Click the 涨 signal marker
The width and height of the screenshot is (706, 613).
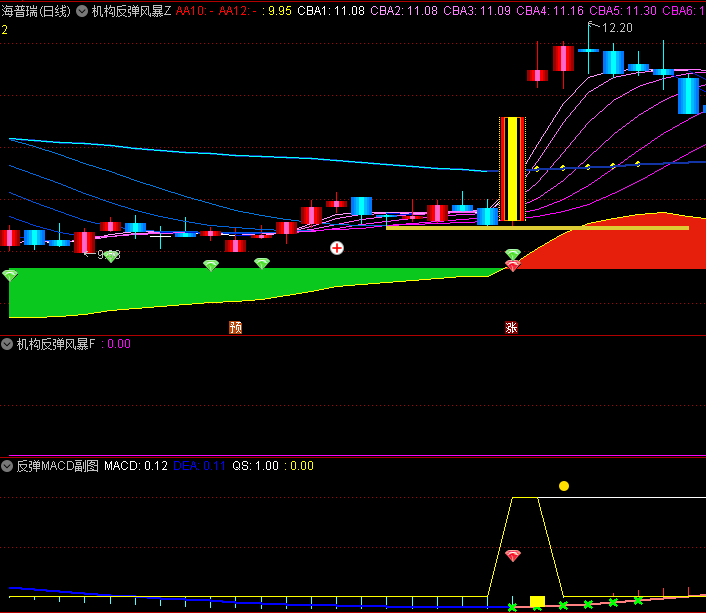(x=511, y=327)
